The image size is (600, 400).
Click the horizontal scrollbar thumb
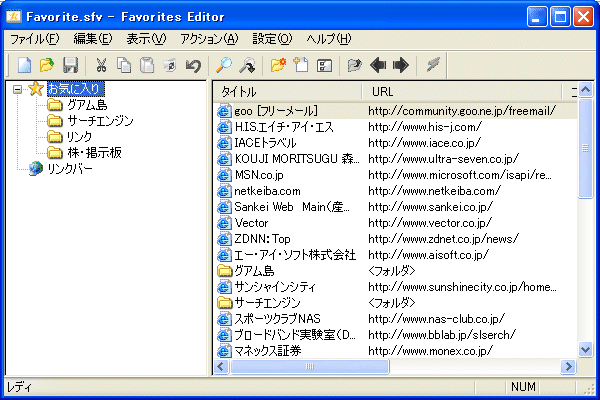[x=310, y=366]
